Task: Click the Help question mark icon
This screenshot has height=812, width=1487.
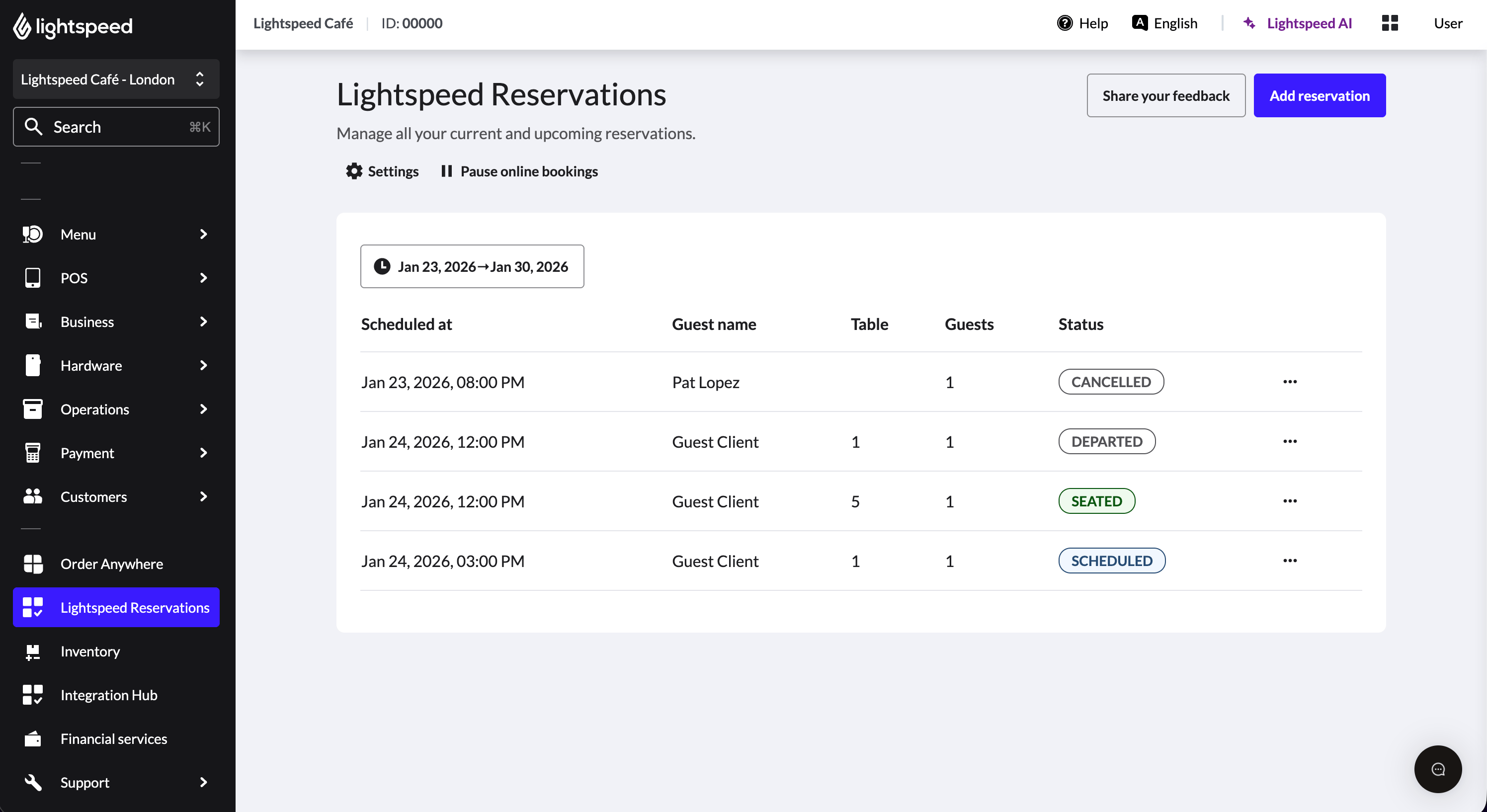Action: (x=1065, y=23)
